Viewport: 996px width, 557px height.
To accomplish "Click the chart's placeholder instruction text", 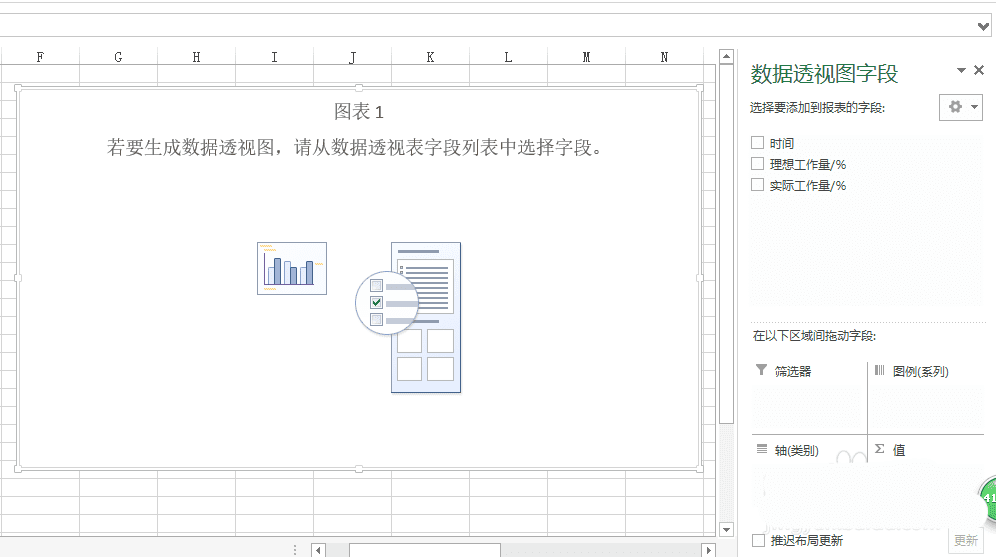I will (x=354, y=147).
